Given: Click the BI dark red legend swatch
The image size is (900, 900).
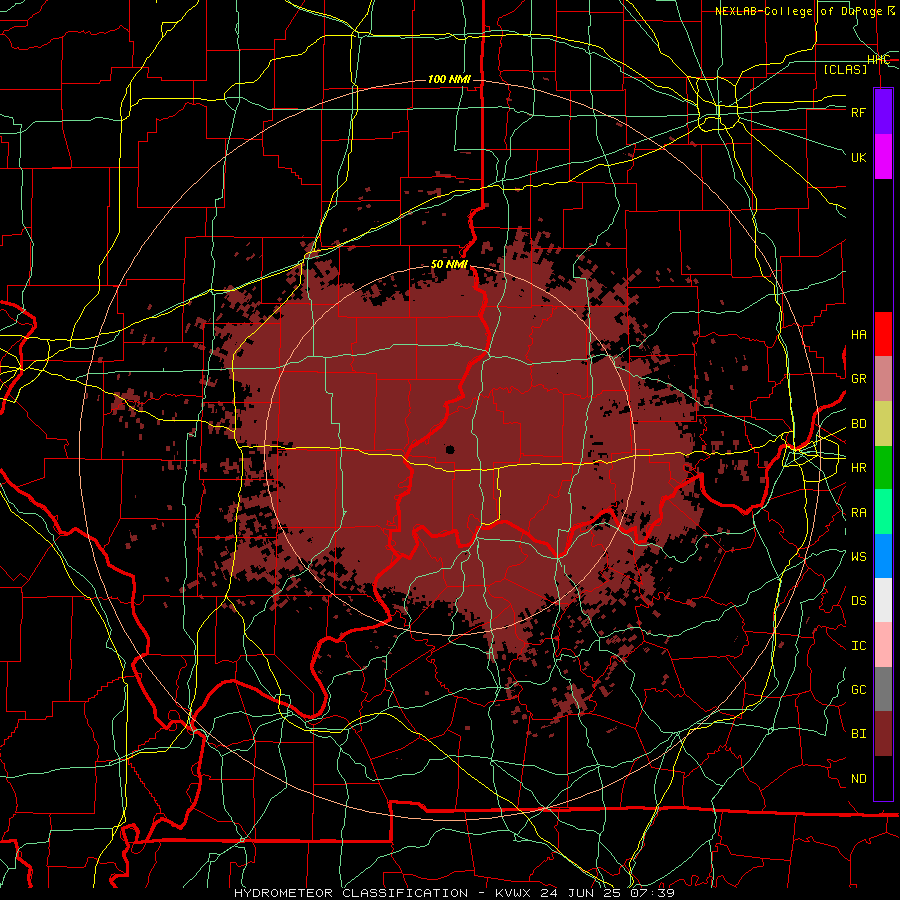Looking at the screenshot, I should click(x=883, y=734).
